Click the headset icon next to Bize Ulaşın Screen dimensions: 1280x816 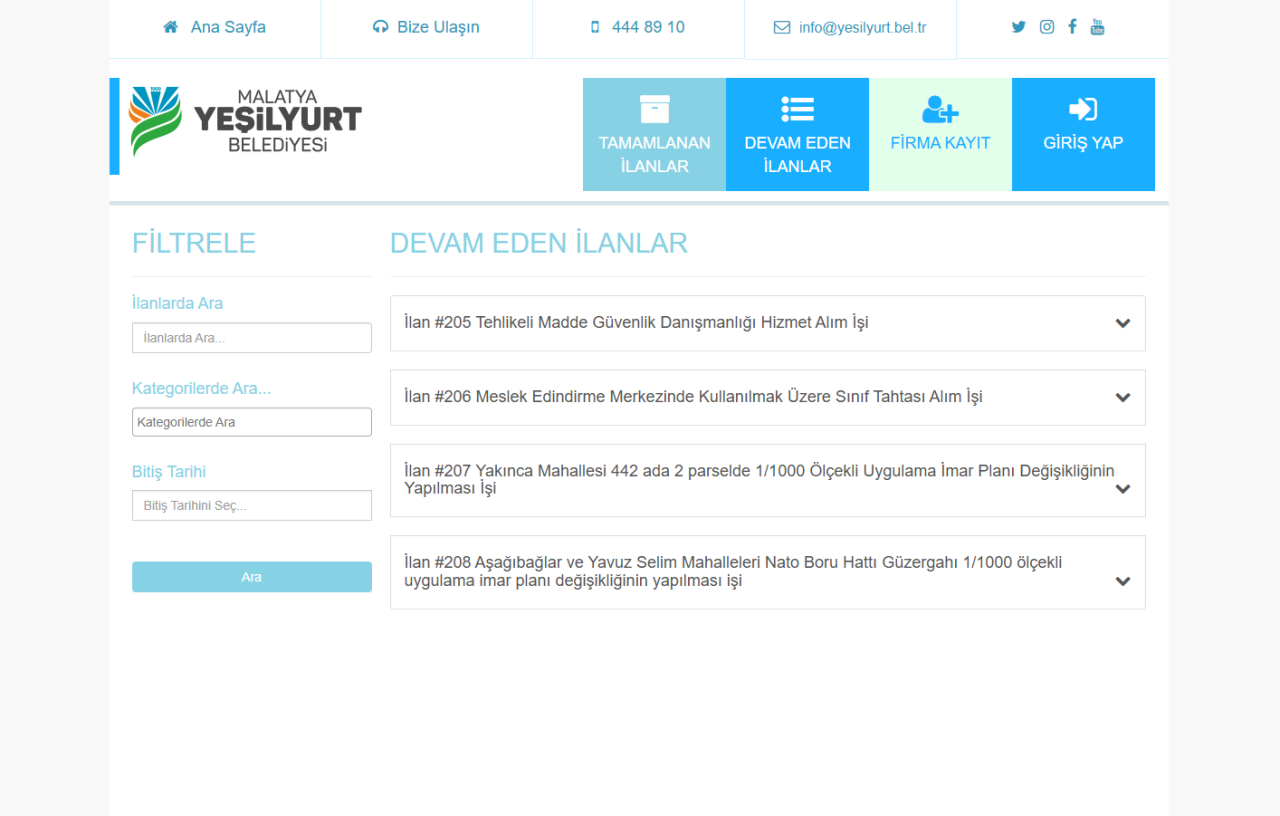point(380,27)
